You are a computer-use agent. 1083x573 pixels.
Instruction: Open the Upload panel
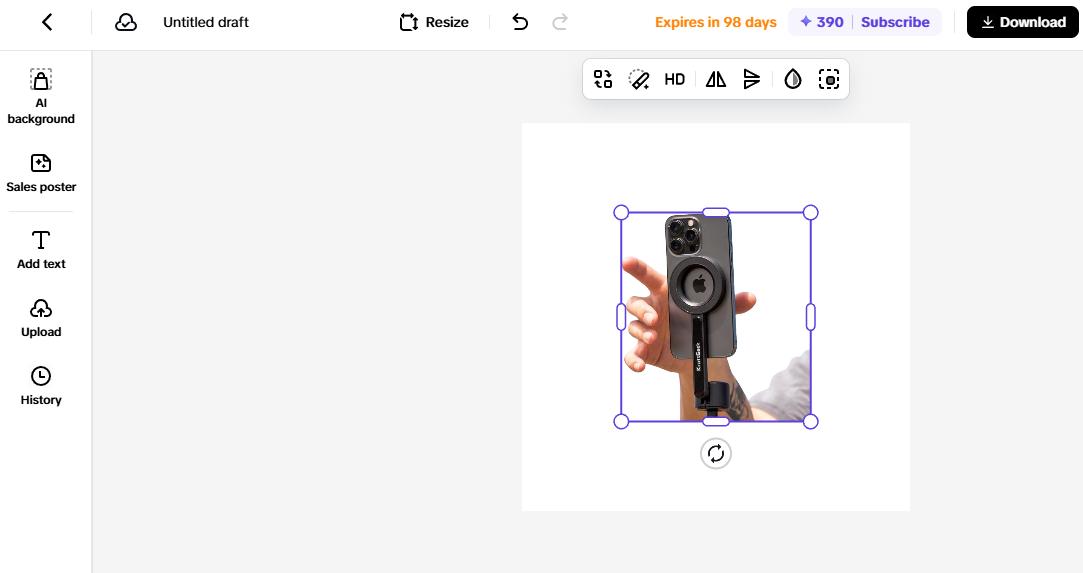pyautogui.click(x=41, y=318)
